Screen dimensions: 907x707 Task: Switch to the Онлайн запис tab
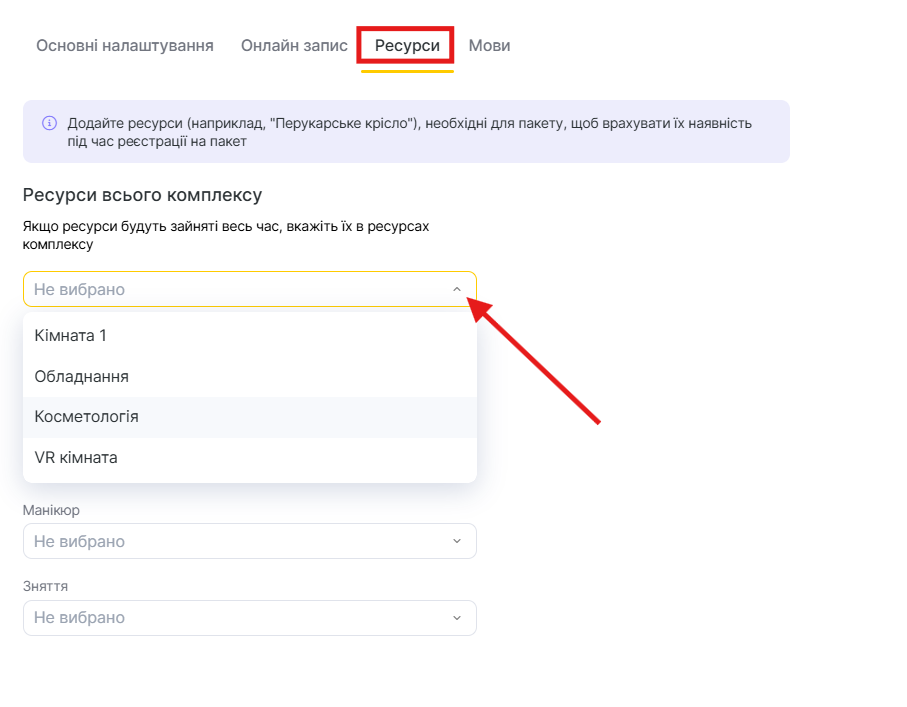[x=294, y=46]
